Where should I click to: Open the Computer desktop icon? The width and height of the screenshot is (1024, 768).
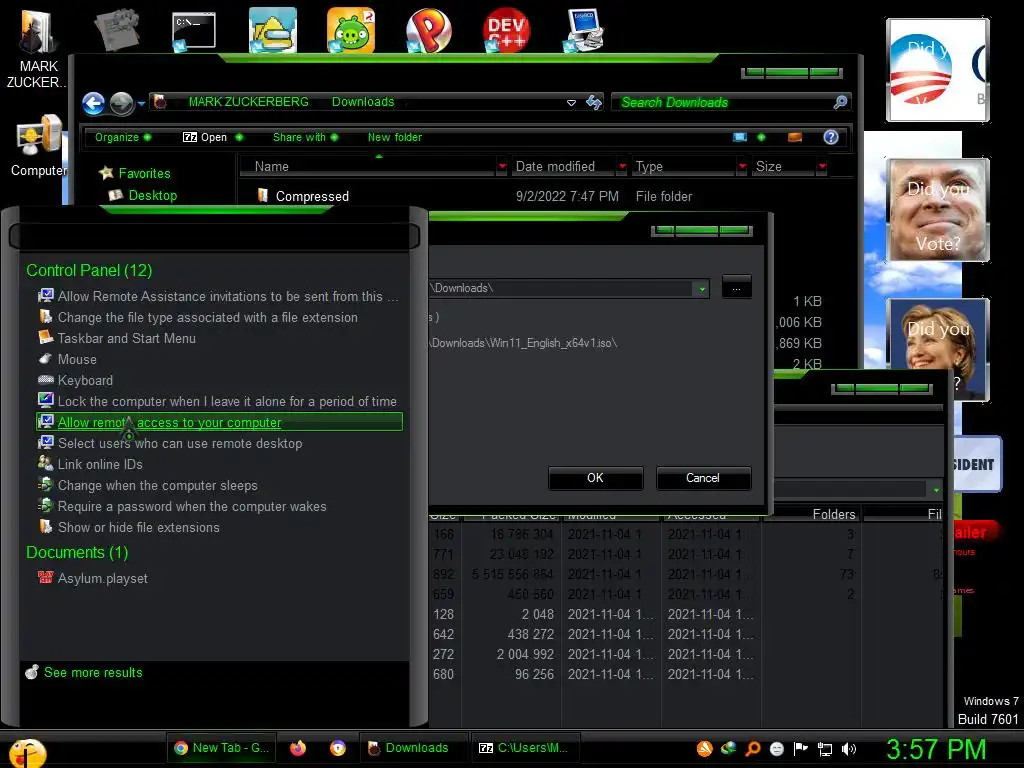tap(38, 144)
